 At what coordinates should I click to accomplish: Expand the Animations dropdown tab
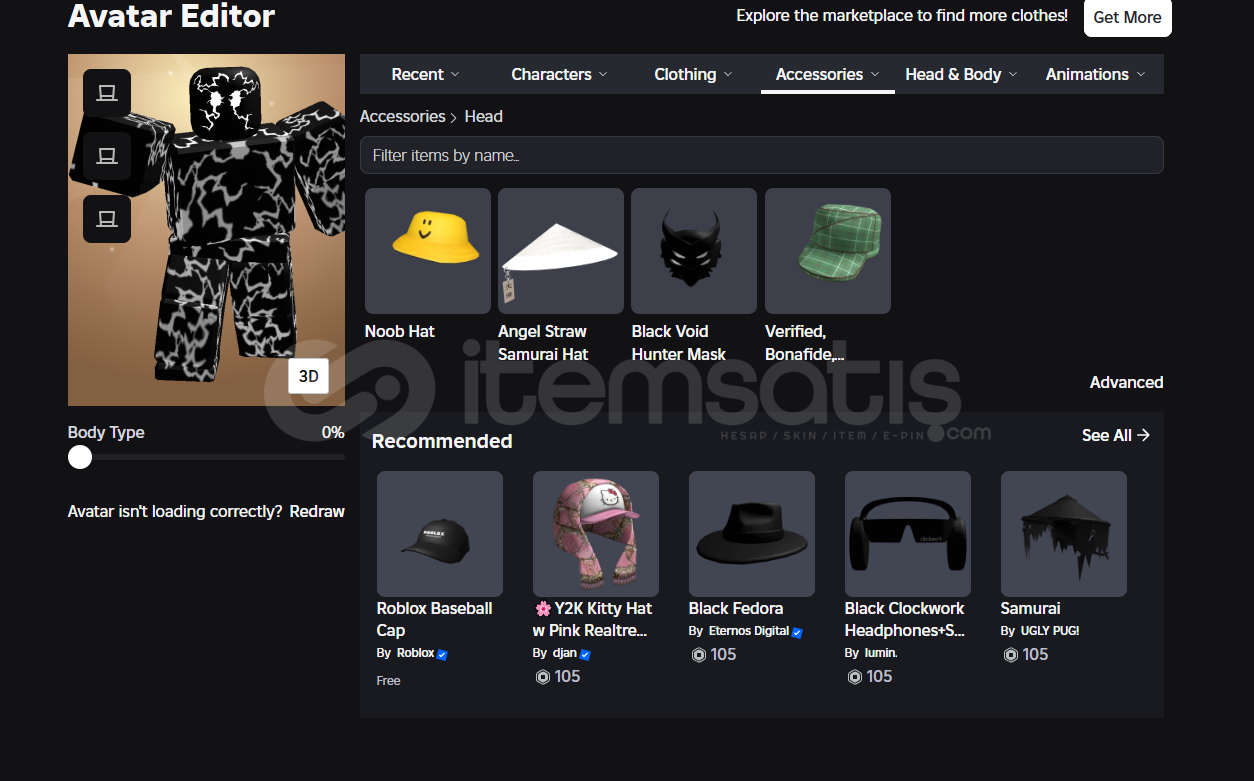click(x=1095, y=74)
